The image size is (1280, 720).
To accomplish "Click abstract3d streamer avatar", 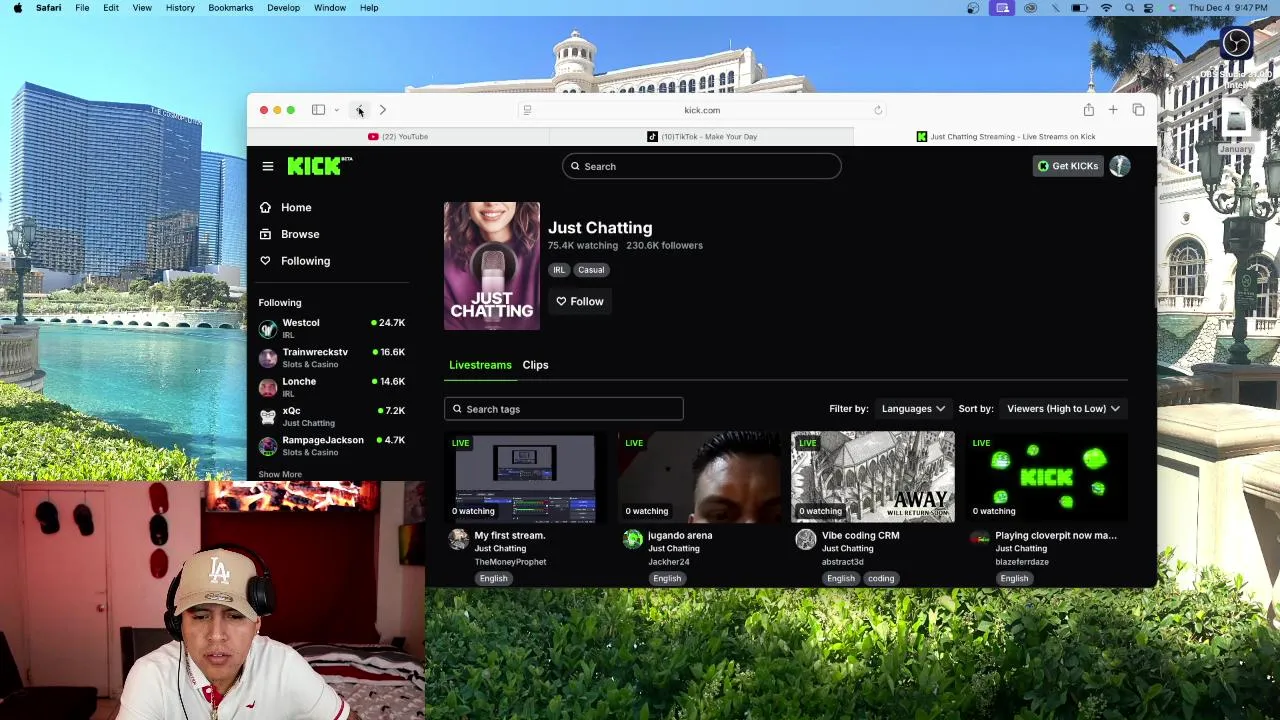I will 805,540.
